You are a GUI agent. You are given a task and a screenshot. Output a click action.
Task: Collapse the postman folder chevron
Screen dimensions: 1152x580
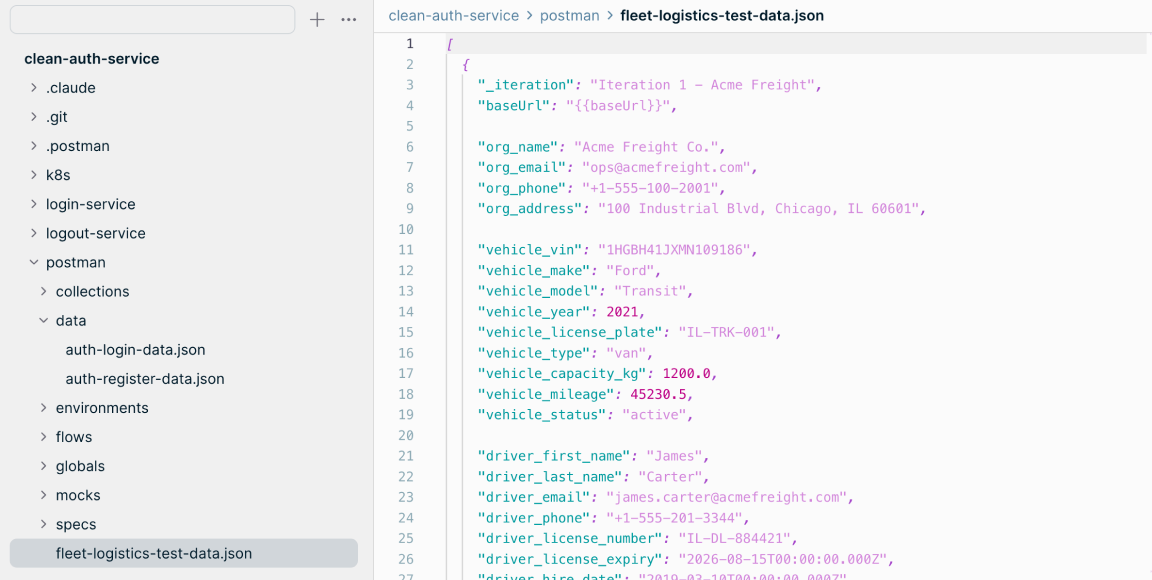(34, 262)
